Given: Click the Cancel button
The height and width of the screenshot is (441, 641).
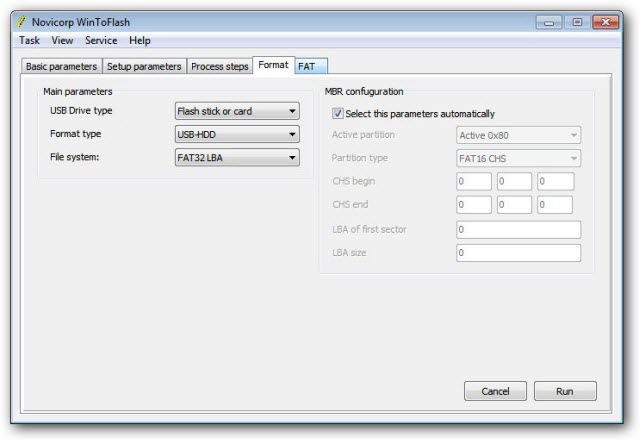Looking at the screenshot, I should point(495,391).
